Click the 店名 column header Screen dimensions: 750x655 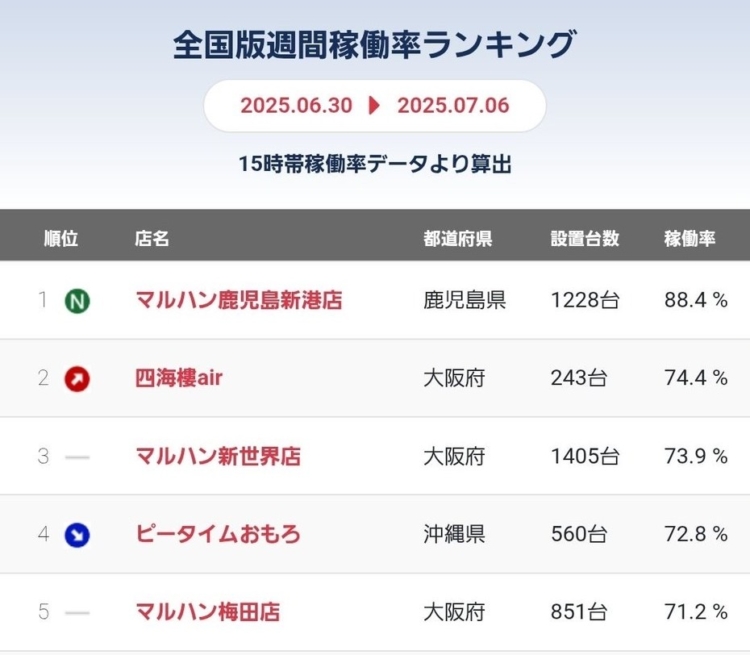(x=152, y=238)
